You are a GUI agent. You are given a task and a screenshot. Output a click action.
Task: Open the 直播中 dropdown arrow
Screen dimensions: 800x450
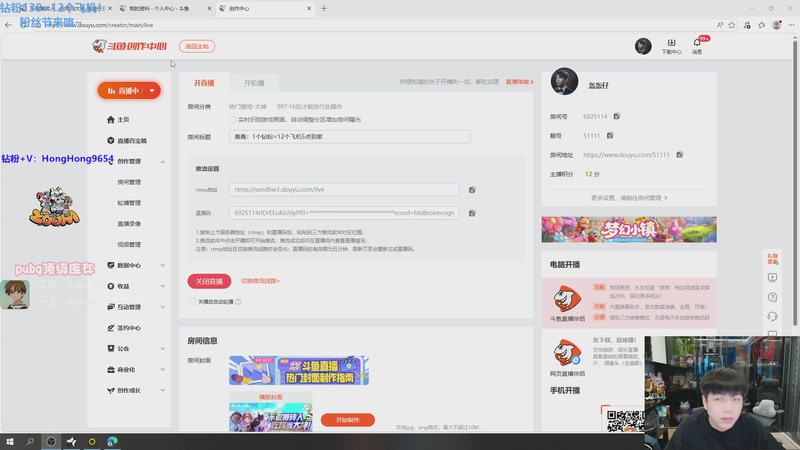click(151, 91)
